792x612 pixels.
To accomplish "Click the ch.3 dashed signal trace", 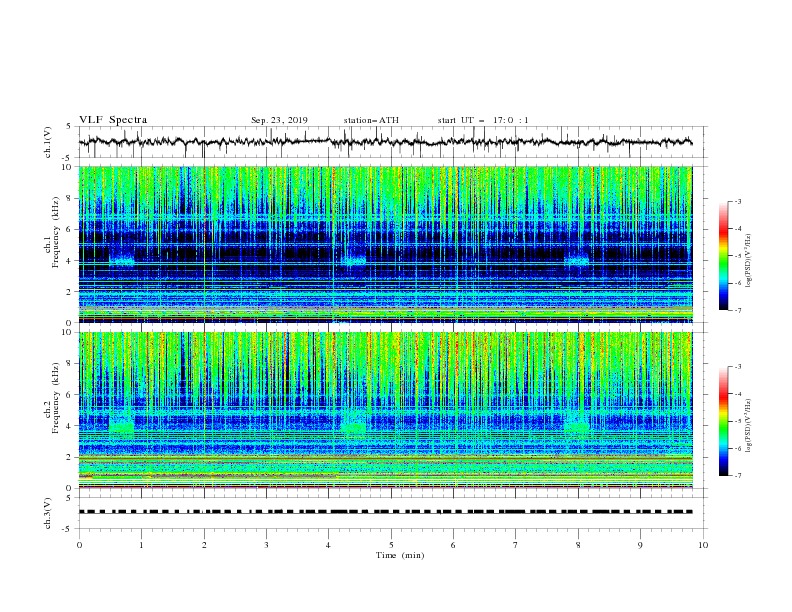I will 385,512.
